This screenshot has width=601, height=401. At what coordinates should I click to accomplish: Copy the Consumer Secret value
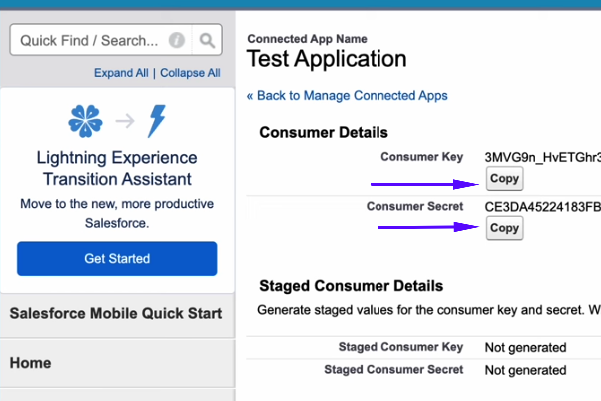[x=504, y=228]
